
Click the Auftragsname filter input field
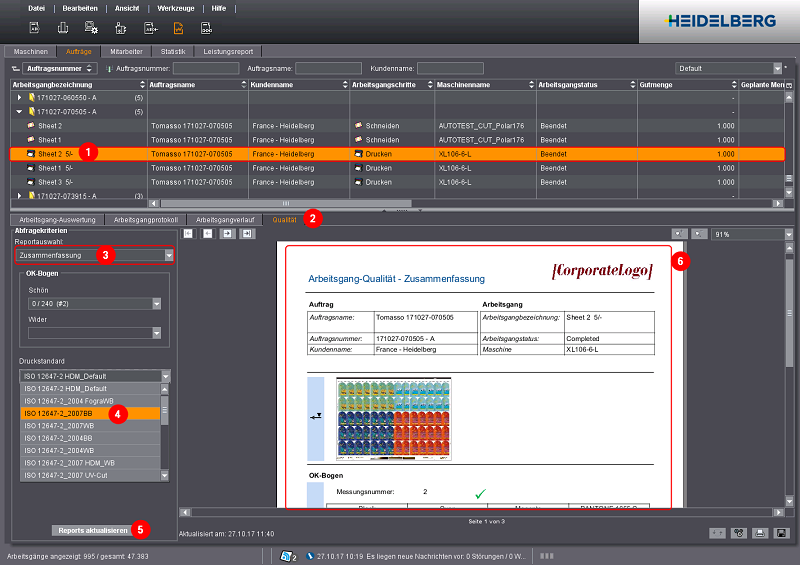pyautogui.click(x=329, y=68)
